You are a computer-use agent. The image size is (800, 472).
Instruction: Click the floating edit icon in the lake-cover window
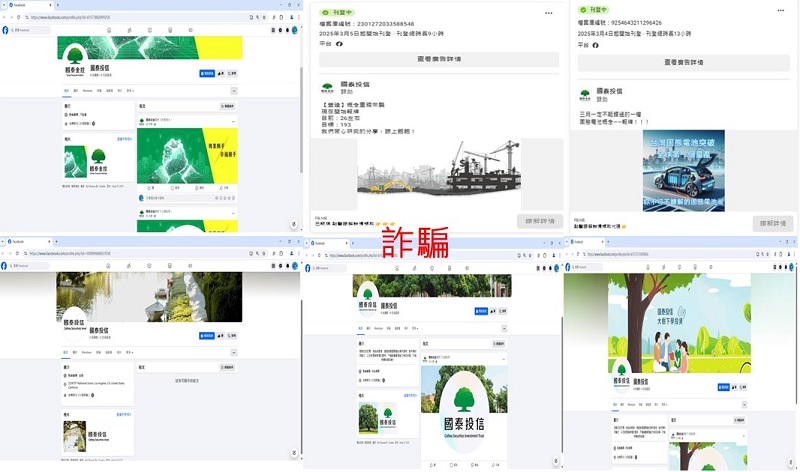coord(294,453)
